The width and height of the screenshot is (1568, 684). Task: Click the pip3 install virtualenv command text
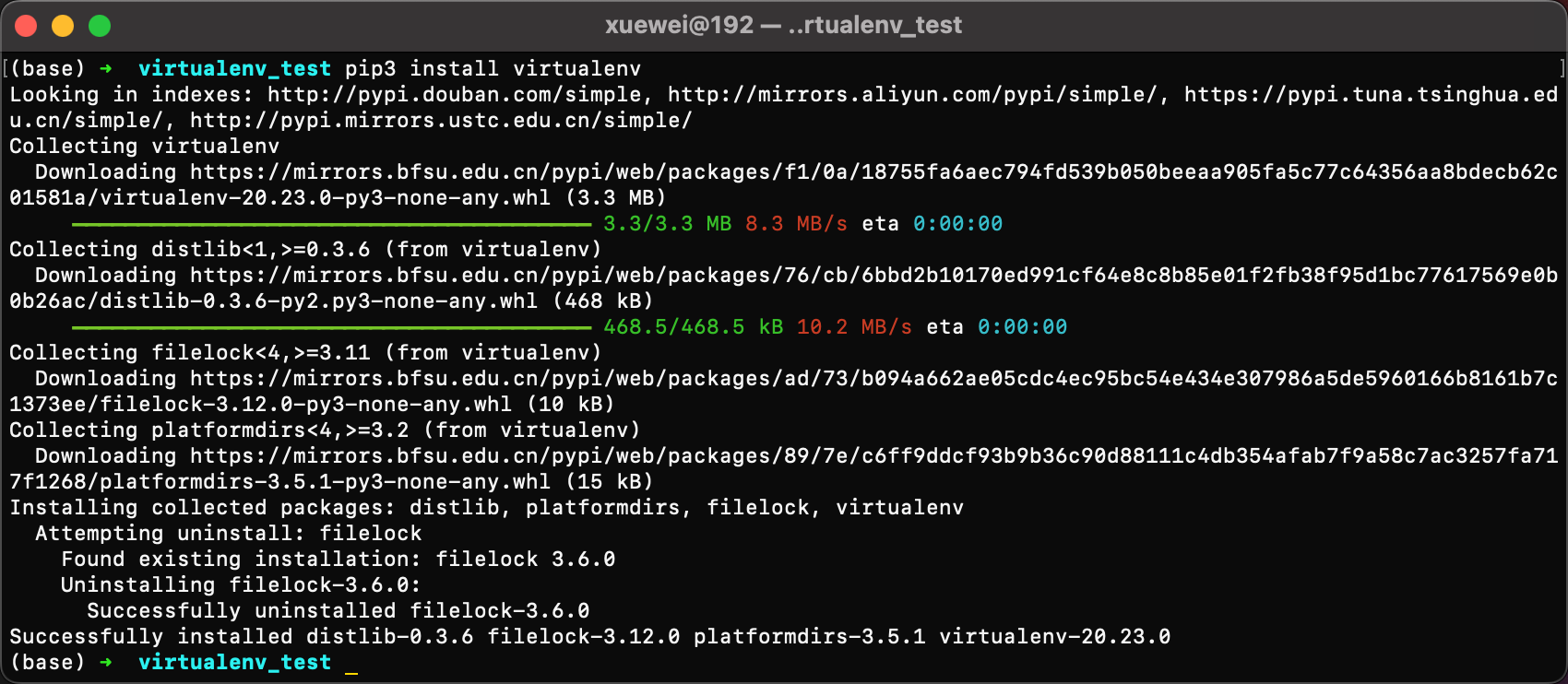(x=493, y=69)
